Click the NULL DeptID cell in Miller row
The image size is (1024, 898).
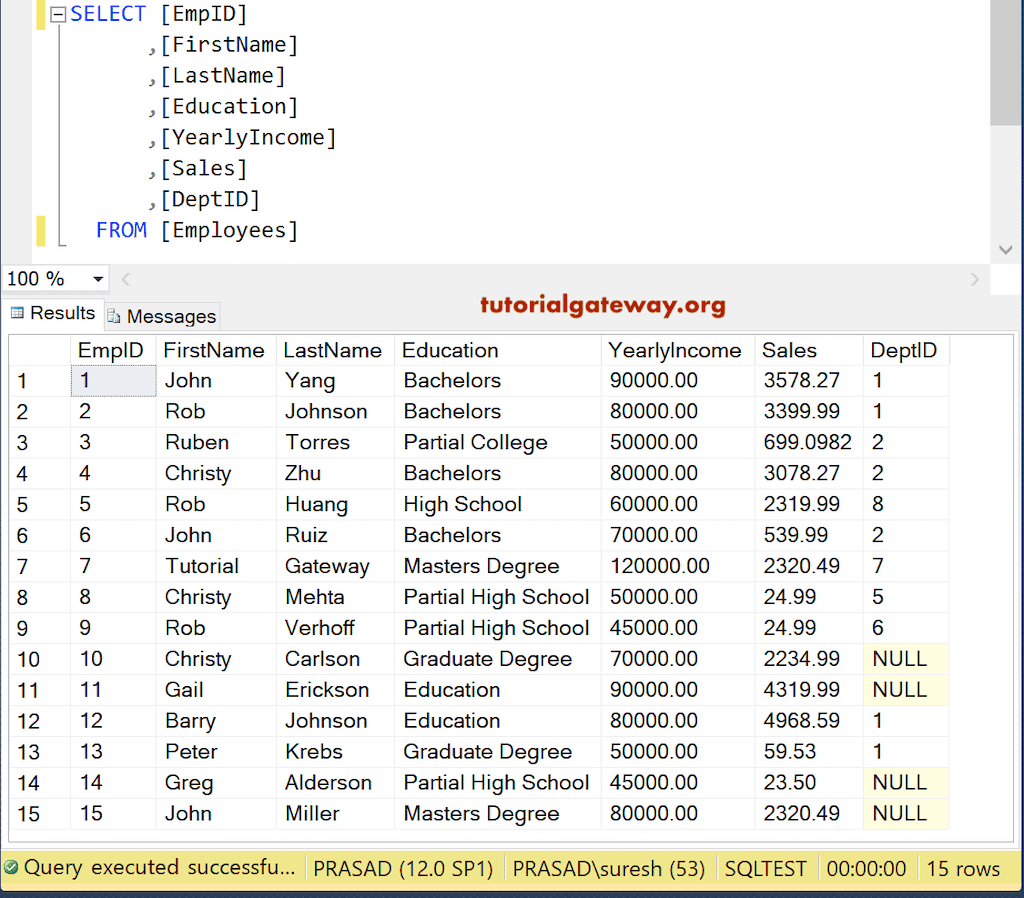coord(906,814)
